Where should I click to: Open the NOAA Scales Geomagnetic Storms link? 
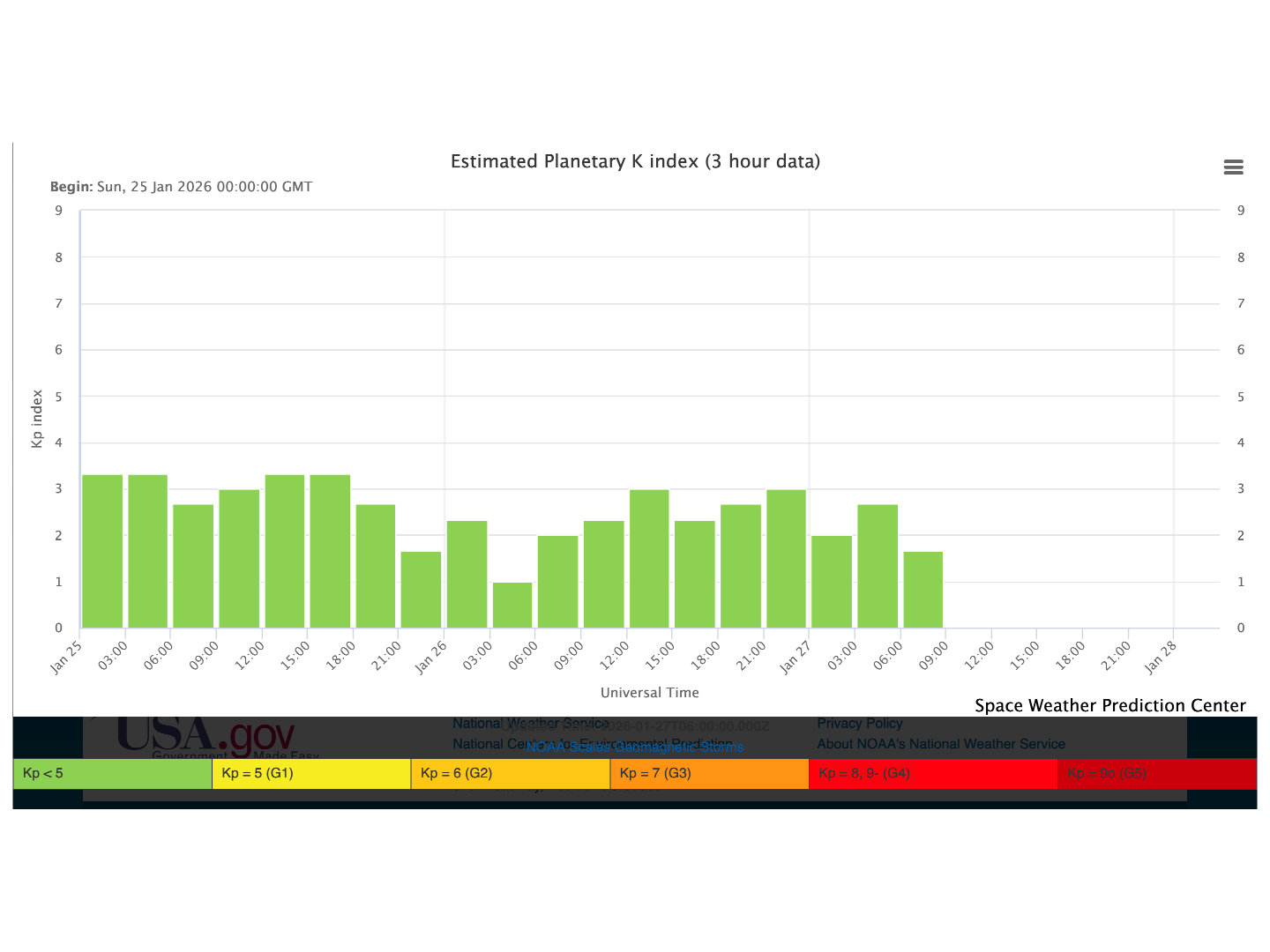(634, 747)
